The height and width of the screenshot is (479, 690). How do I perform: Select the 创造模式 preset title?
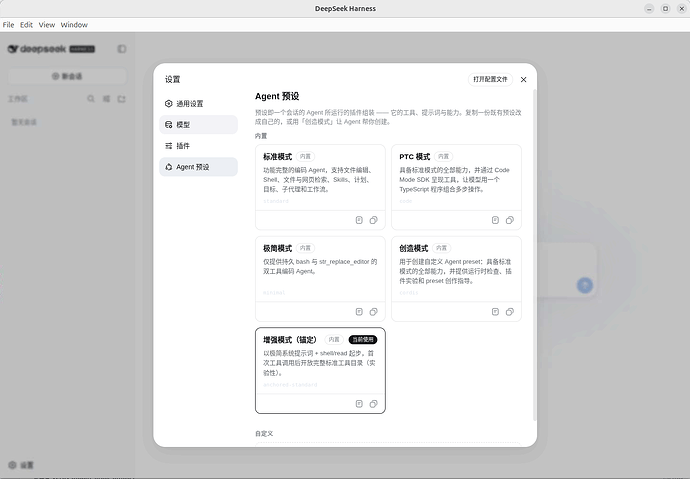point(414,248)
